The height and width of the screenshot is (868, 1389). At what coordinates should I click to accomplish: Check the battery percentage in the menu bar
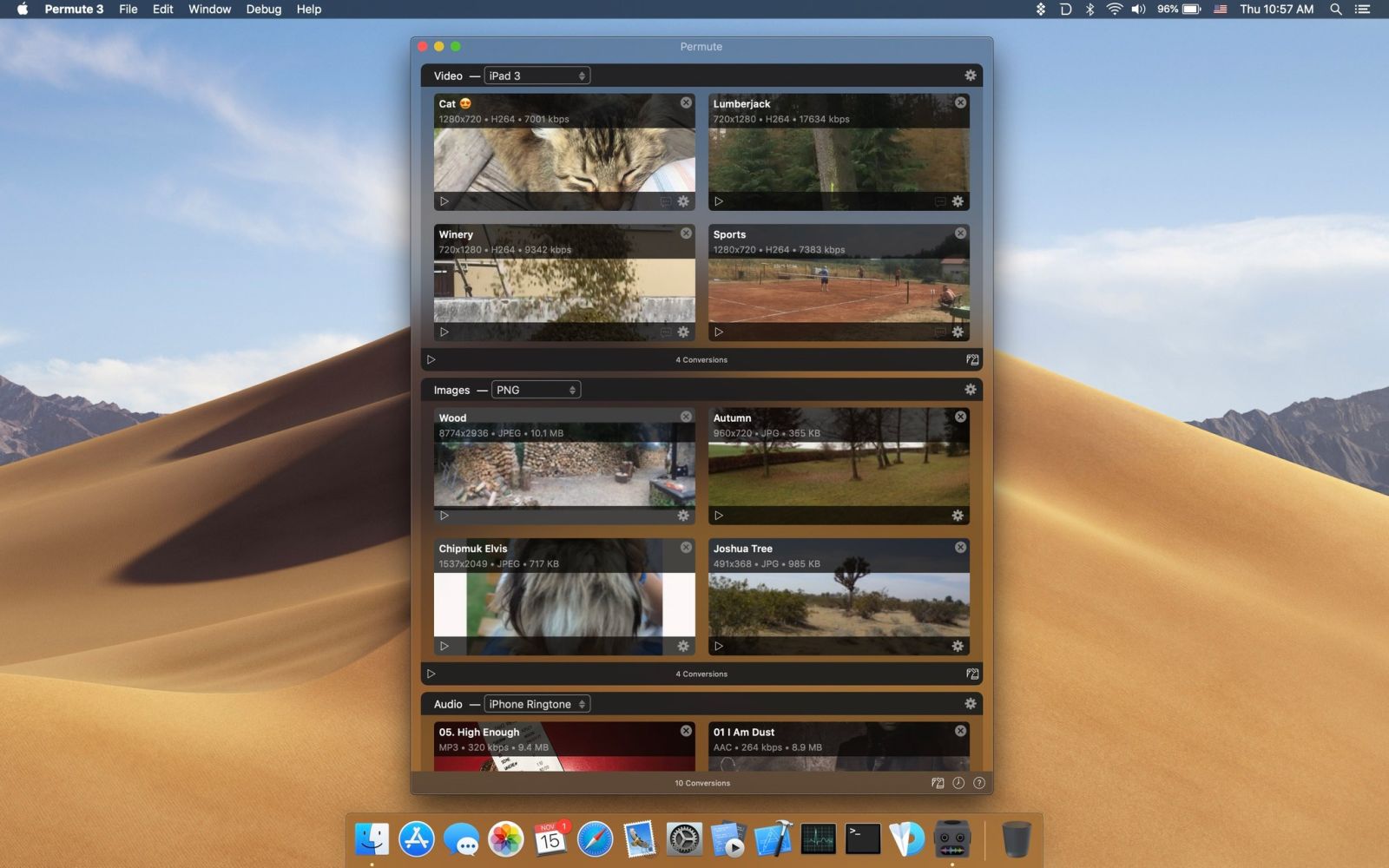tap(1168, 10)
